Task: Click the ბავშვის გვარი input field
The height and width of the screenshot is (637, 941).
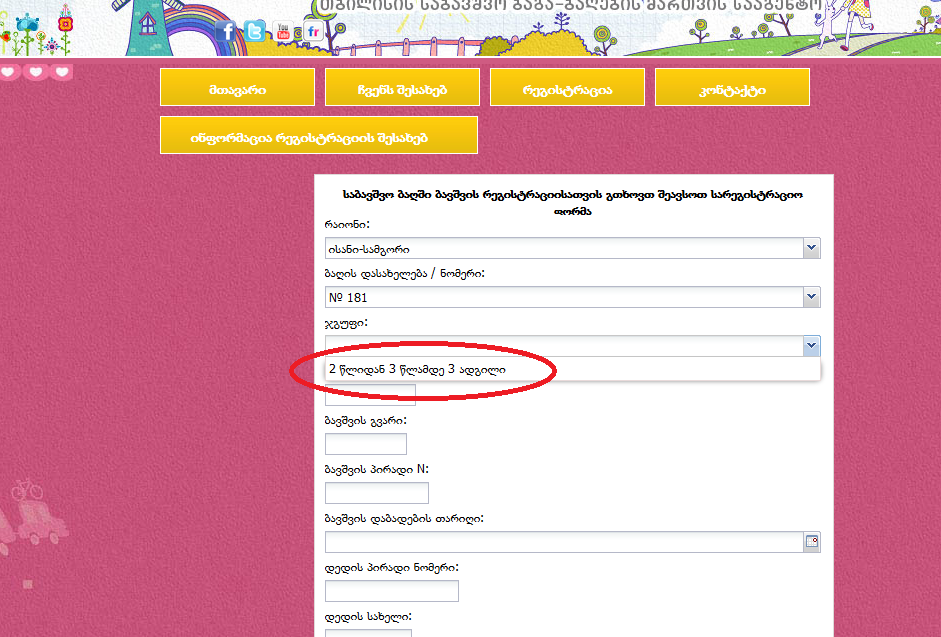Action: pyautogui.click(x=365, y=444)
